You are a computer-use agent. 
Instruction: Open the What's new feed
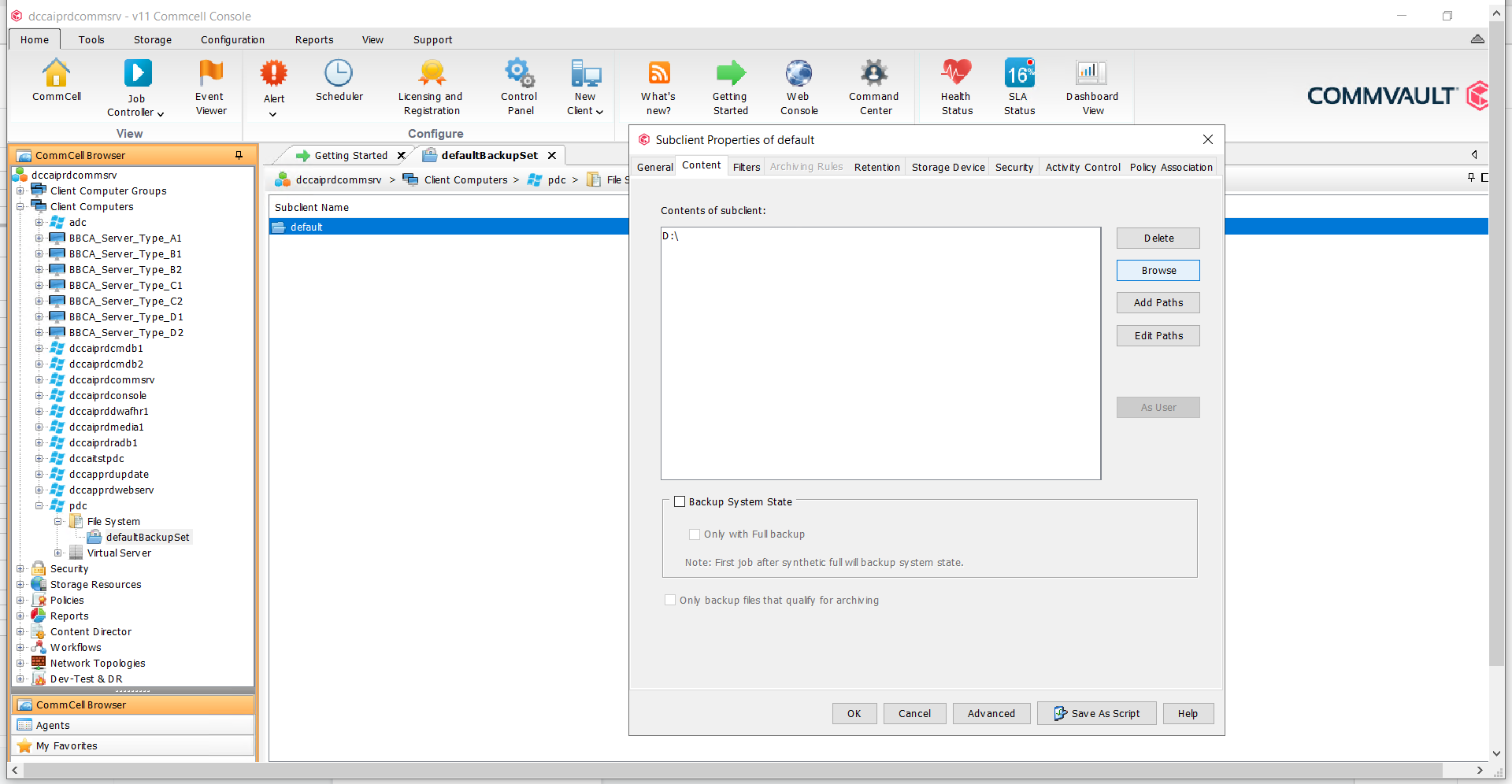(658, 87)
